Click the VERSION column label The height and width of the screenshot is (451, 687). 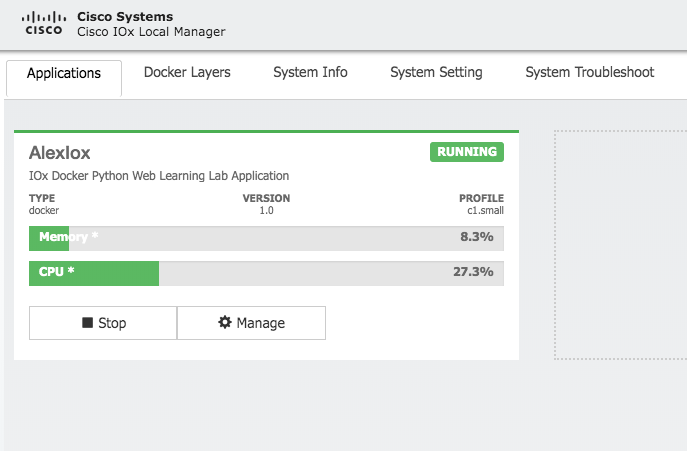click(x=266, y=198)
